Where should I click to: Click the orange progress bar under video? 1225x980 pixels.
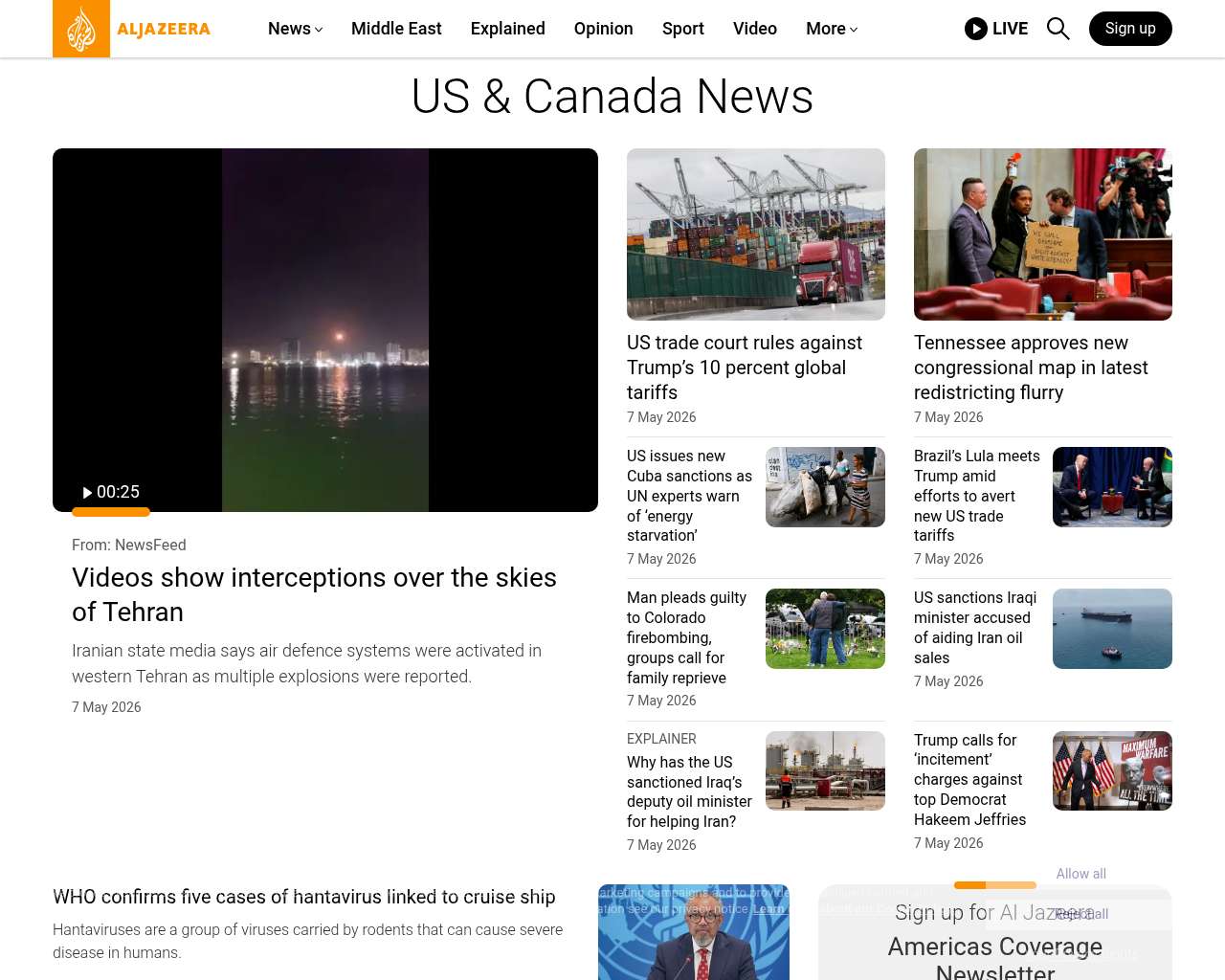click(x=111, y=512)
